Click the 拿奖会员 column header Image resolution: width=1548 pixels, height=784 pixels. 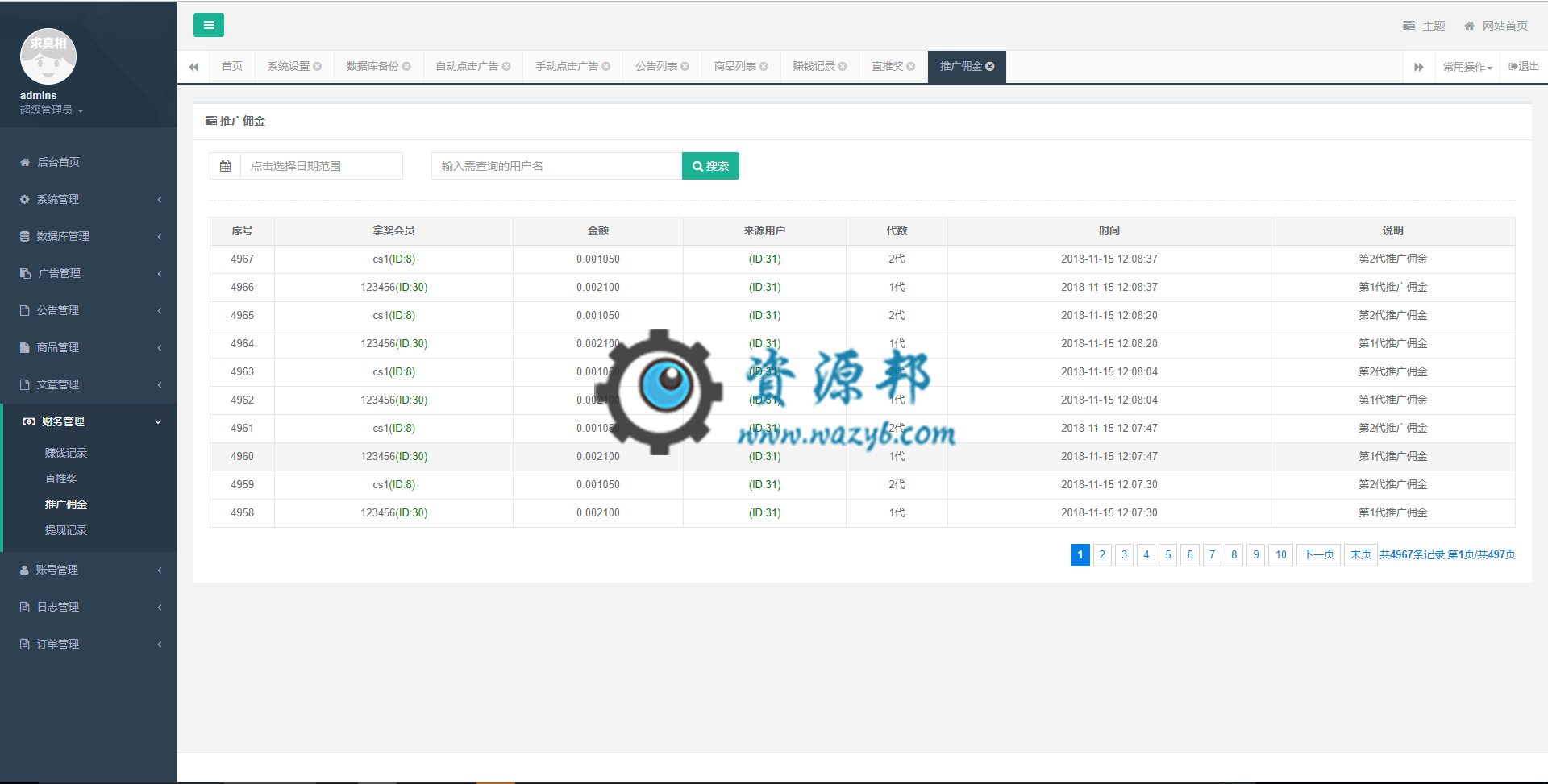coord(393,230)
